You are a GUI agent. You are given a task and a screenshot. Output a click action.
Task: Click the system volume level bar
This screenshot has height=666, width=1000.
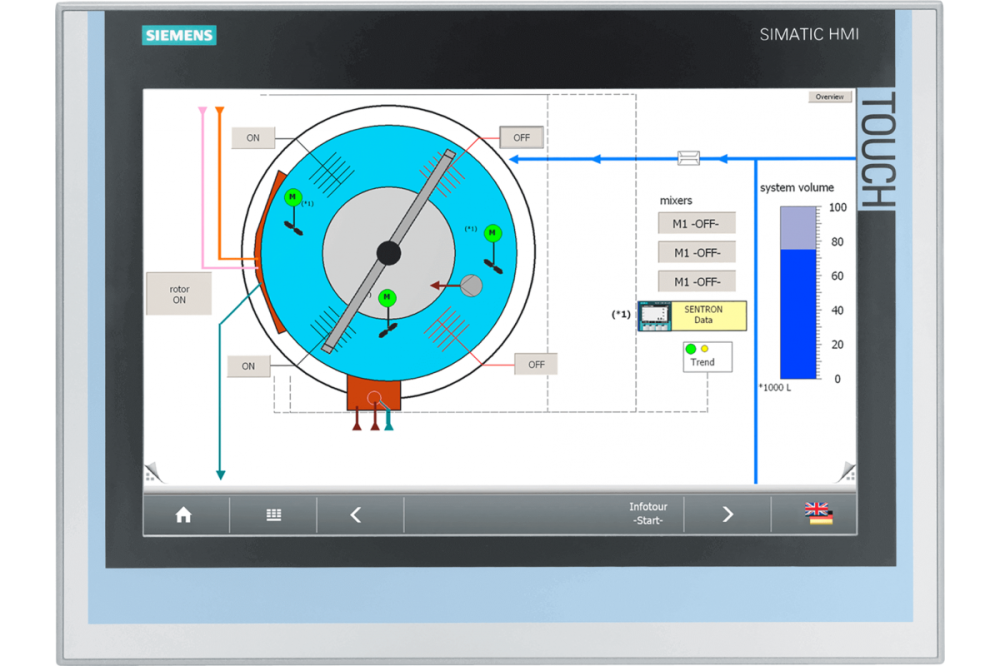pyautogui.click(x=799, y=293)
